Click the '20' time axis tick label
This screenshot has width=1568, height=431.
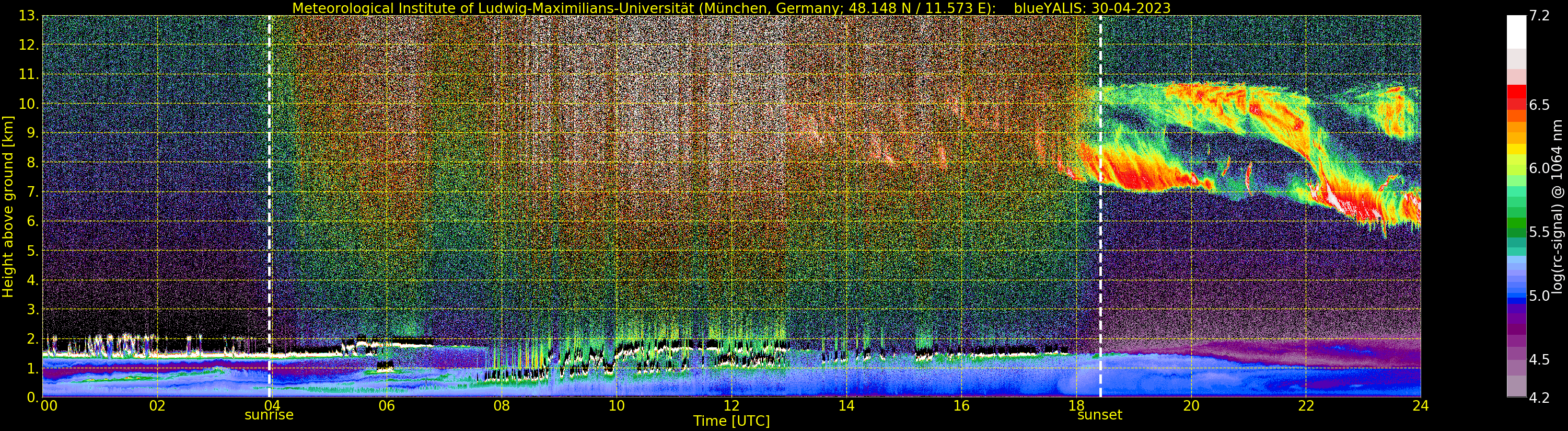[x=1191, y=406]
